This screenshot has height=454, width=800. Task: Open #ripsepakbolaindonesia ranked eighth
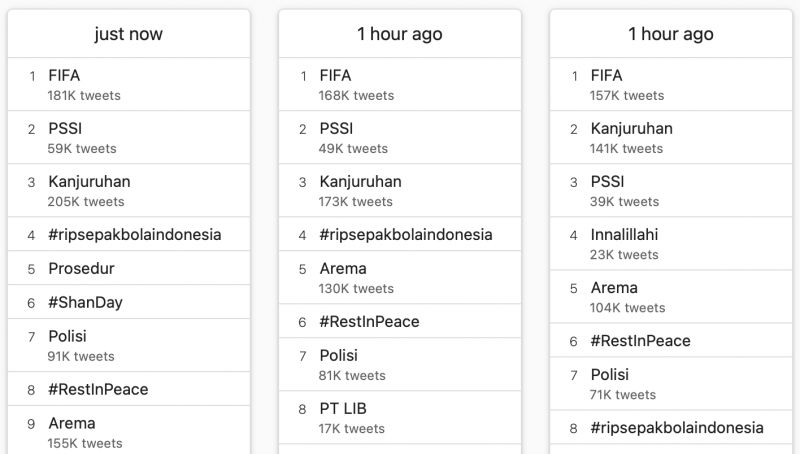coord(671,427)
